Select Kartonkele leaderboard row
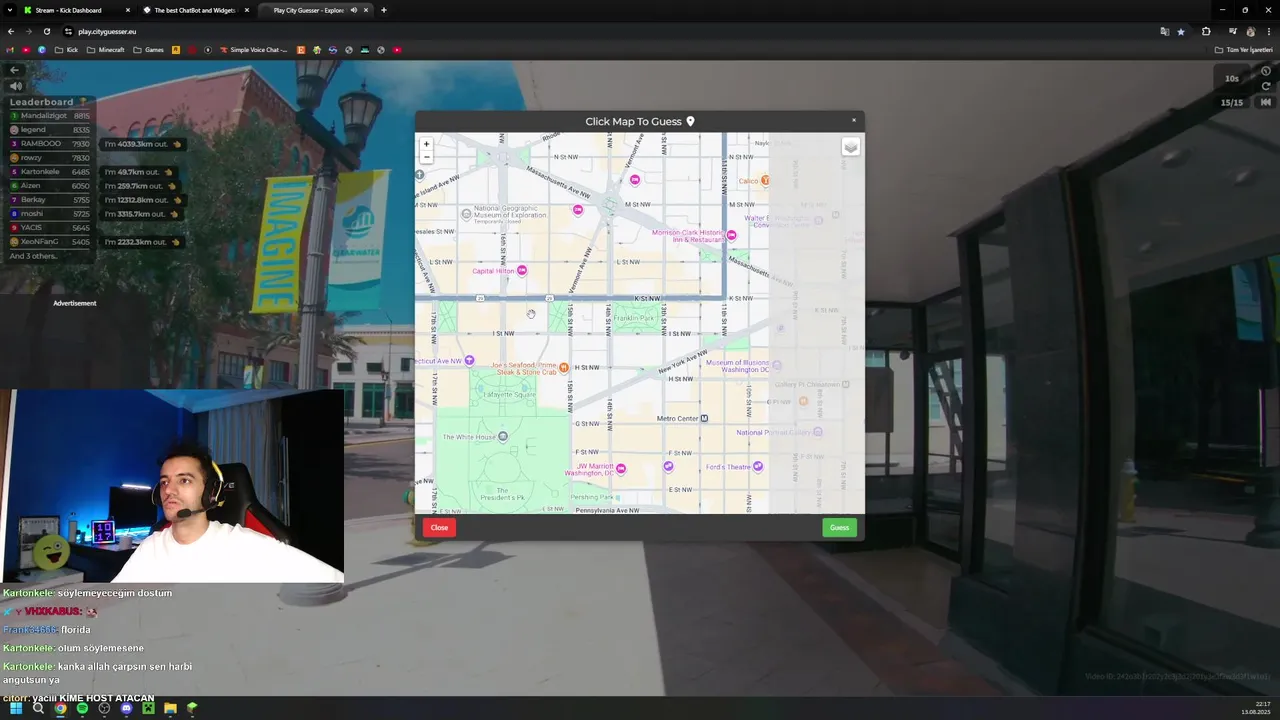The width and height of the screenshot is (1280, 720). pos(50,172)
